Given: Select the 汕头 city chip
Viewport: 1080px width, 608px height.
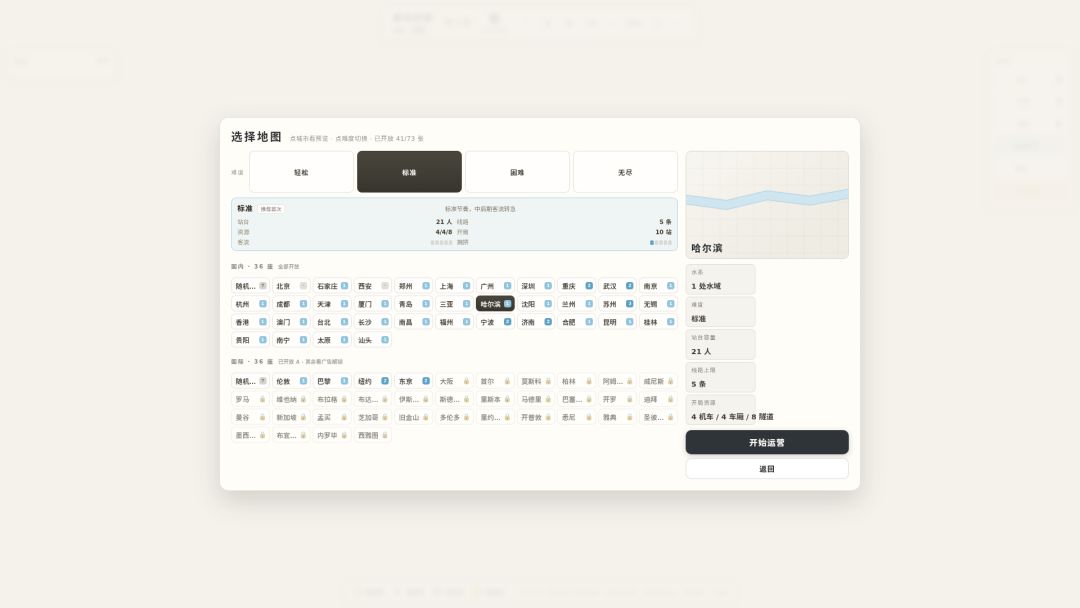Looking at the screenshot, I should (x=373, y=340).
